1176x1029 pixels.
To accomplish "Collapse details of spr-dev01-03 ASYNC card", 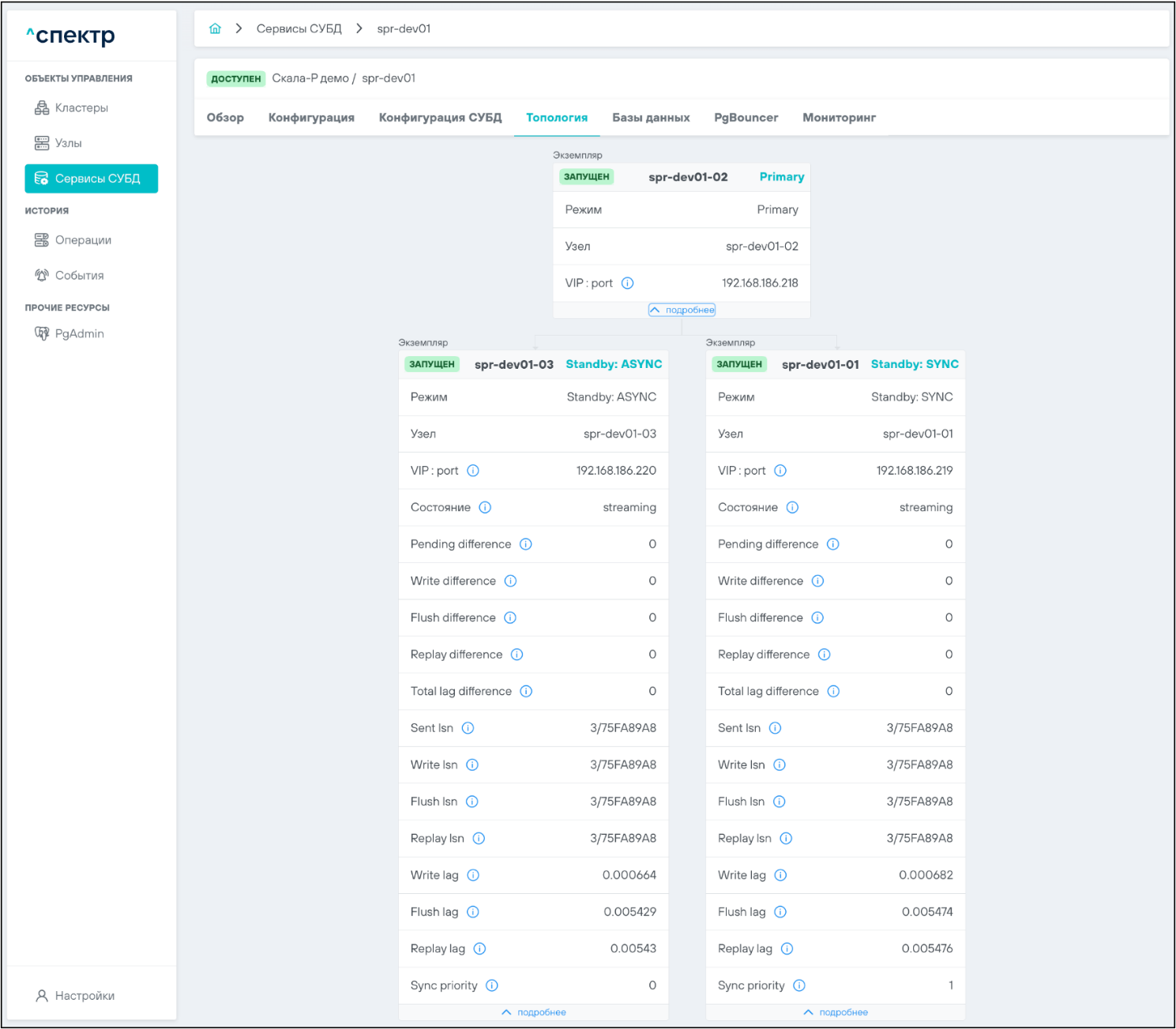I will click(534, 1012).
